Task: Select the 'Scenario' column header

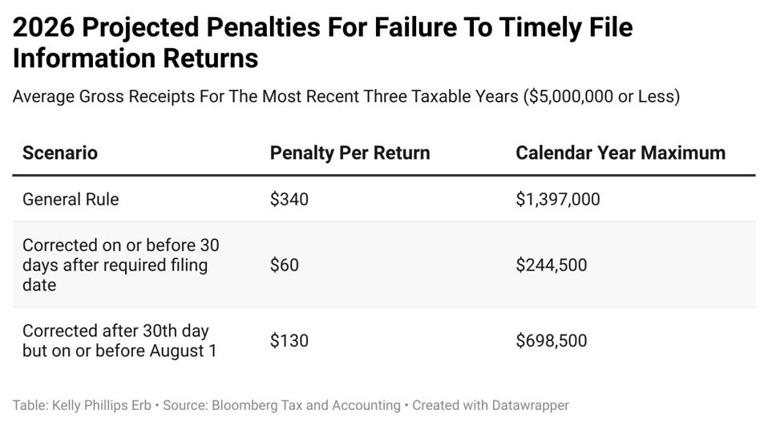Action: click(x=60, y=153)
